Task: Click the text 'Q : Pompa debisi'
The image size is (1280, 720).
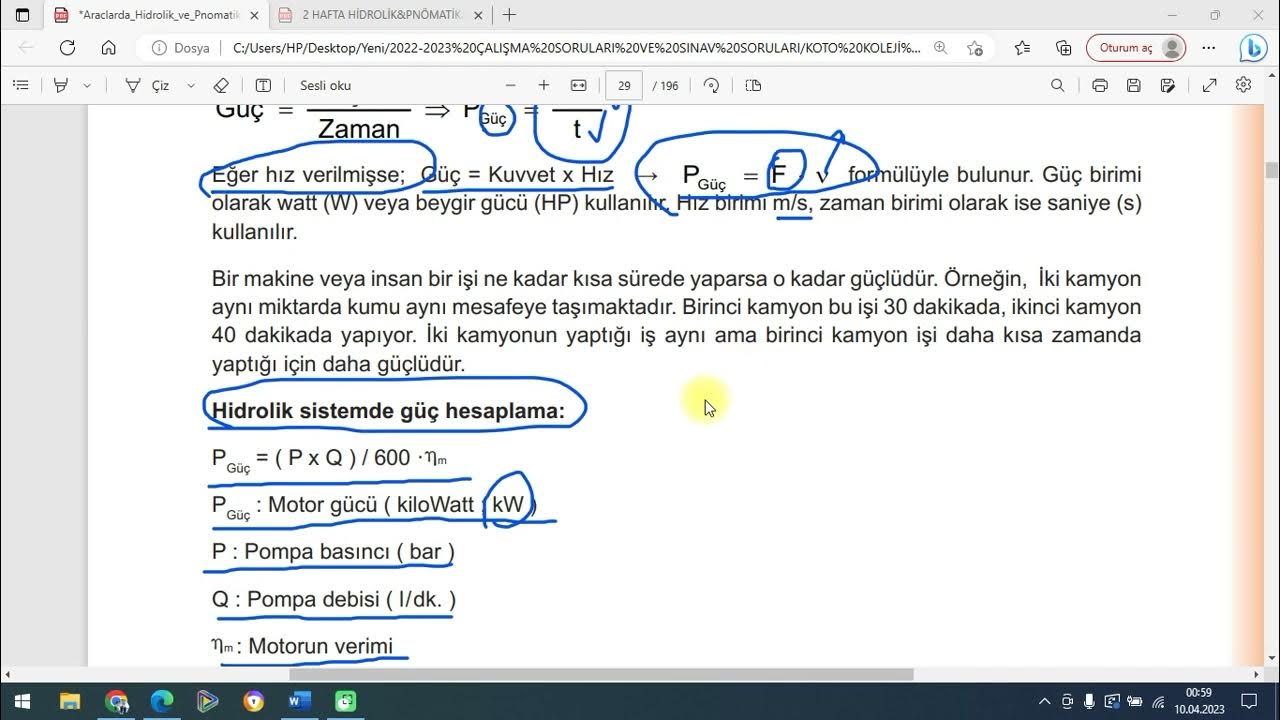Action: tap(296, 599)
